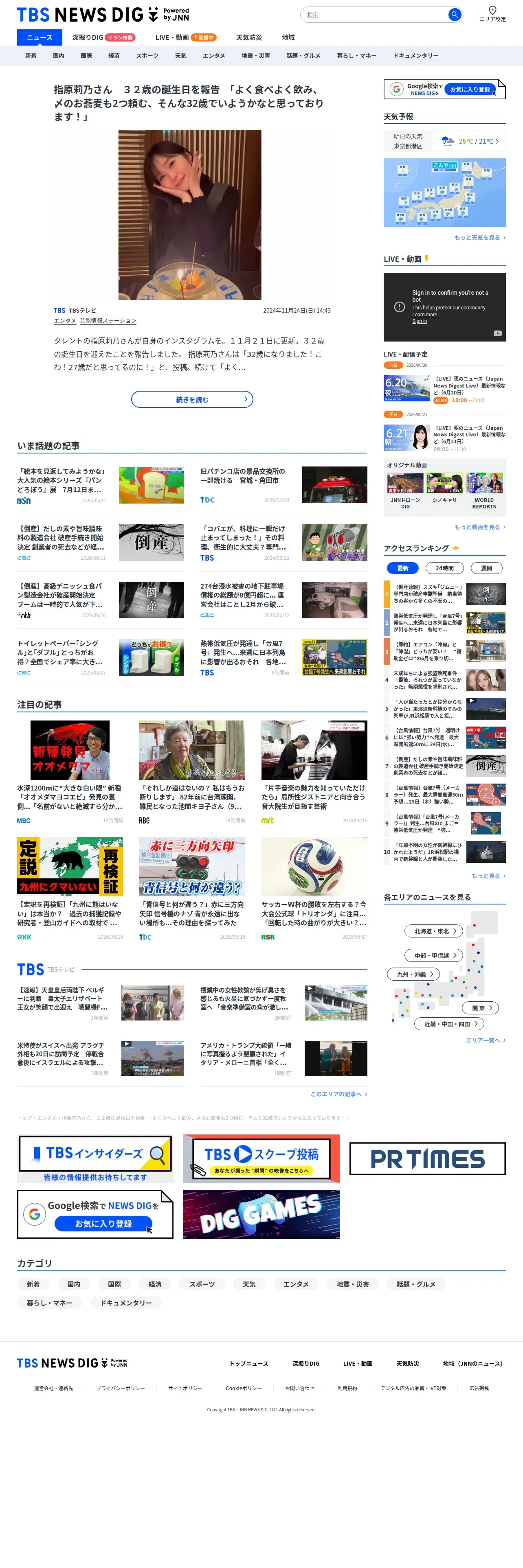Open the 北海道・東北 area
The height and width of the screenshot is (1568, 523).
(x=434, y=931)
